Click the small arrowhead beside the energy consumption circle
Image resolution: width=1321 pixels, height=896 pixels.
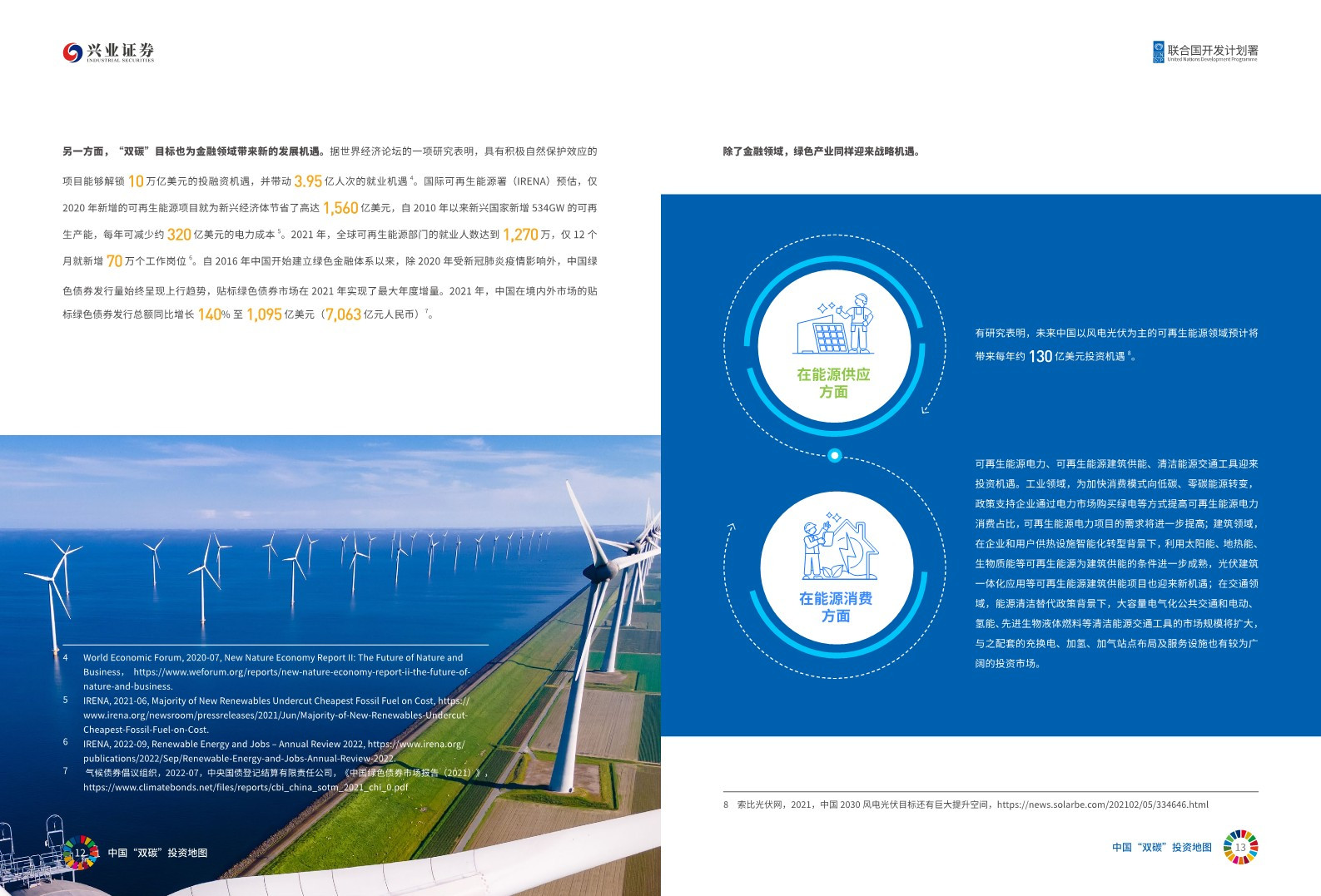732,526
